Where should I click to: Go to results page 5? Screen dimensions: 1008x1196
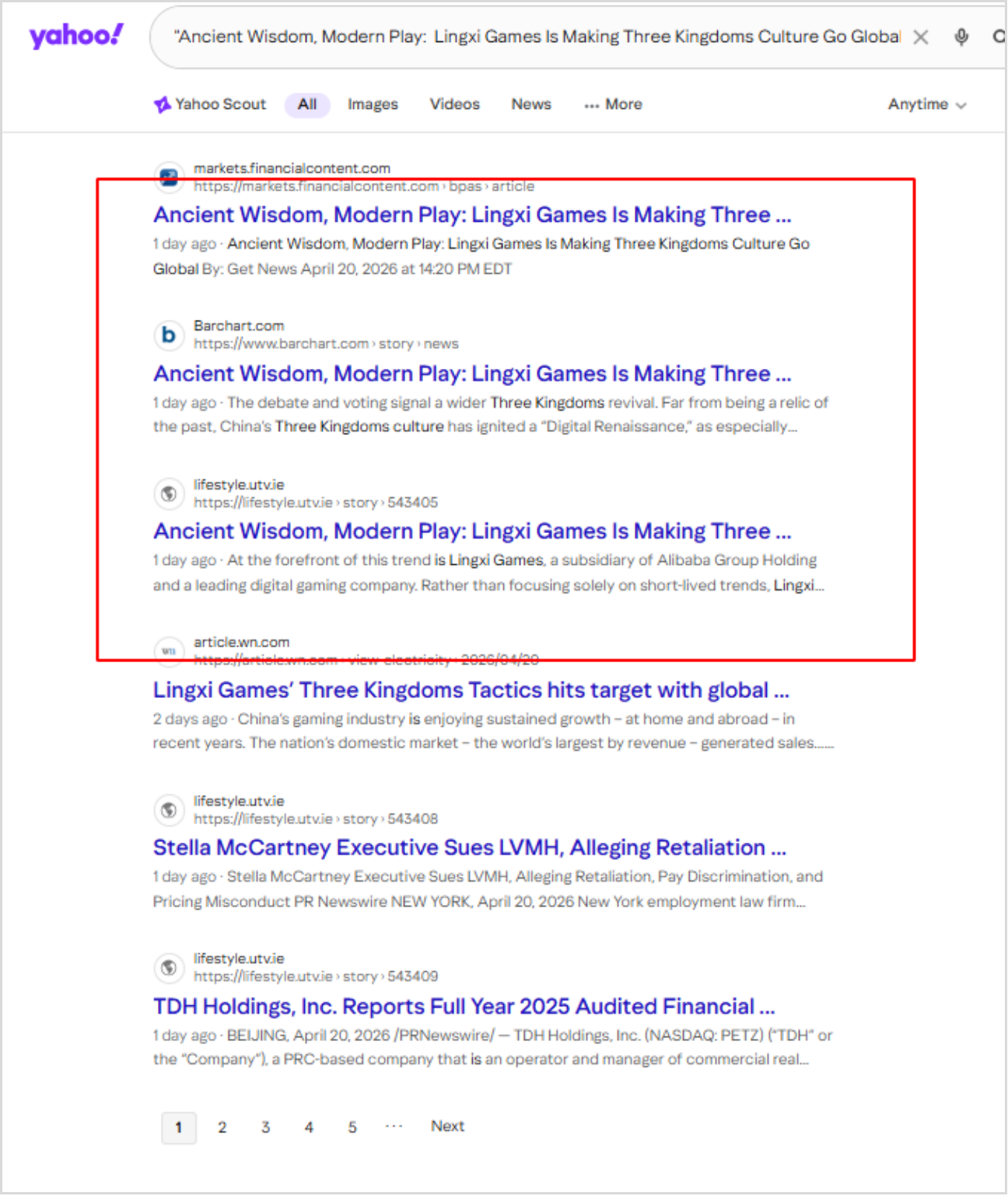352,1128
